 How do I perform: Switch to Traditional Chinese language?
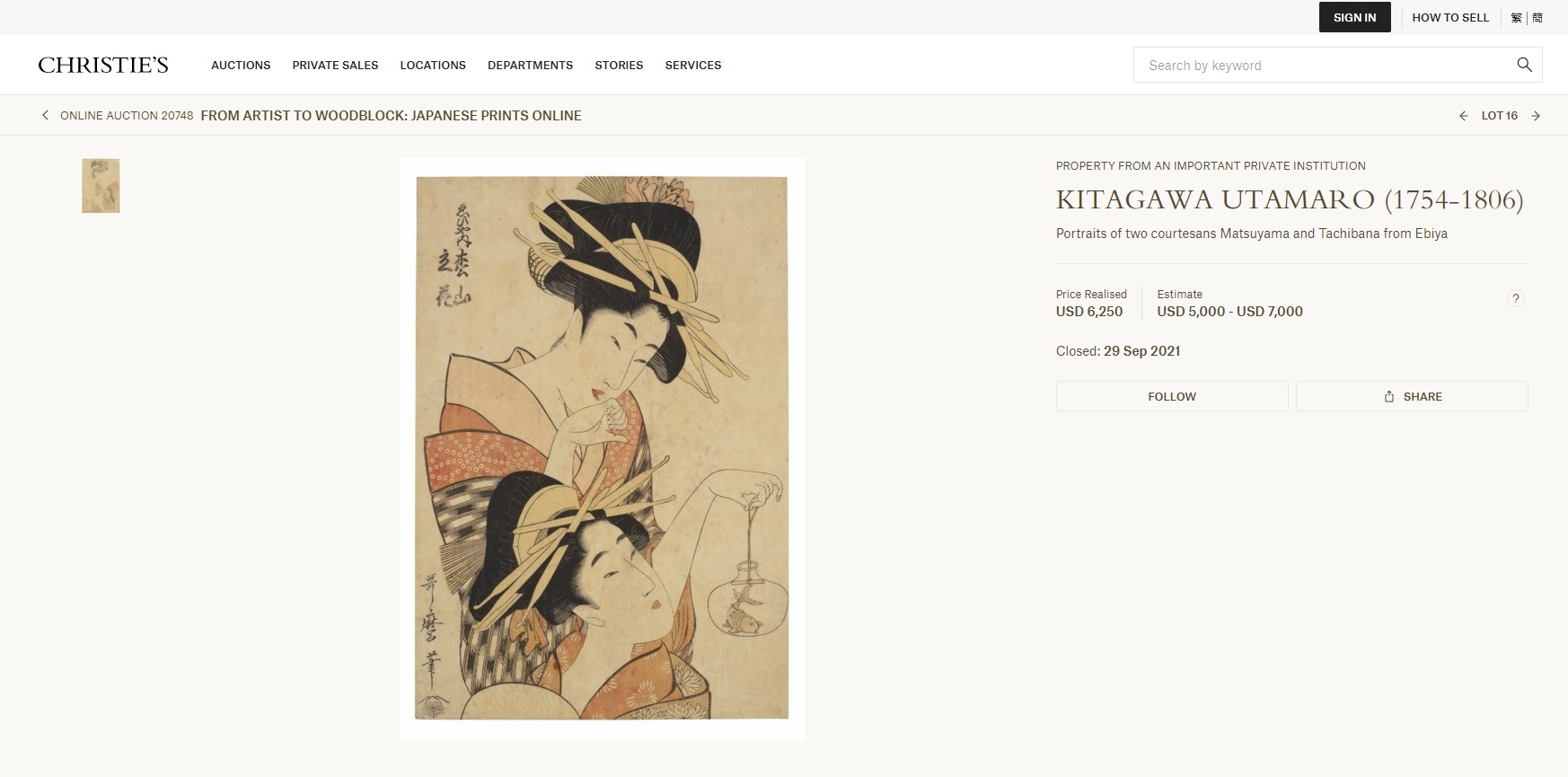point(1516,17)
